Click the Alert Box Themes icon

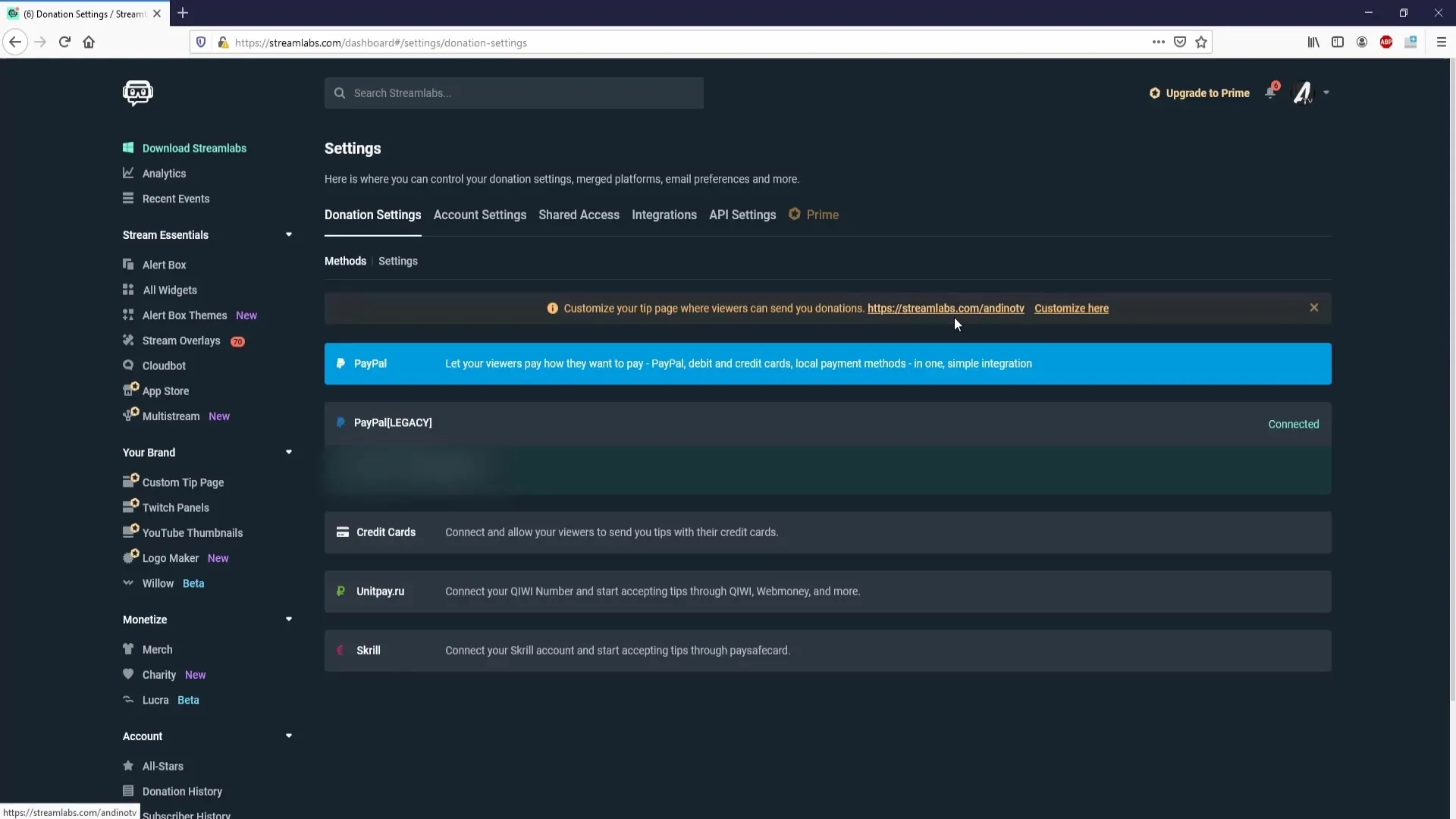(x=128, y=315)
